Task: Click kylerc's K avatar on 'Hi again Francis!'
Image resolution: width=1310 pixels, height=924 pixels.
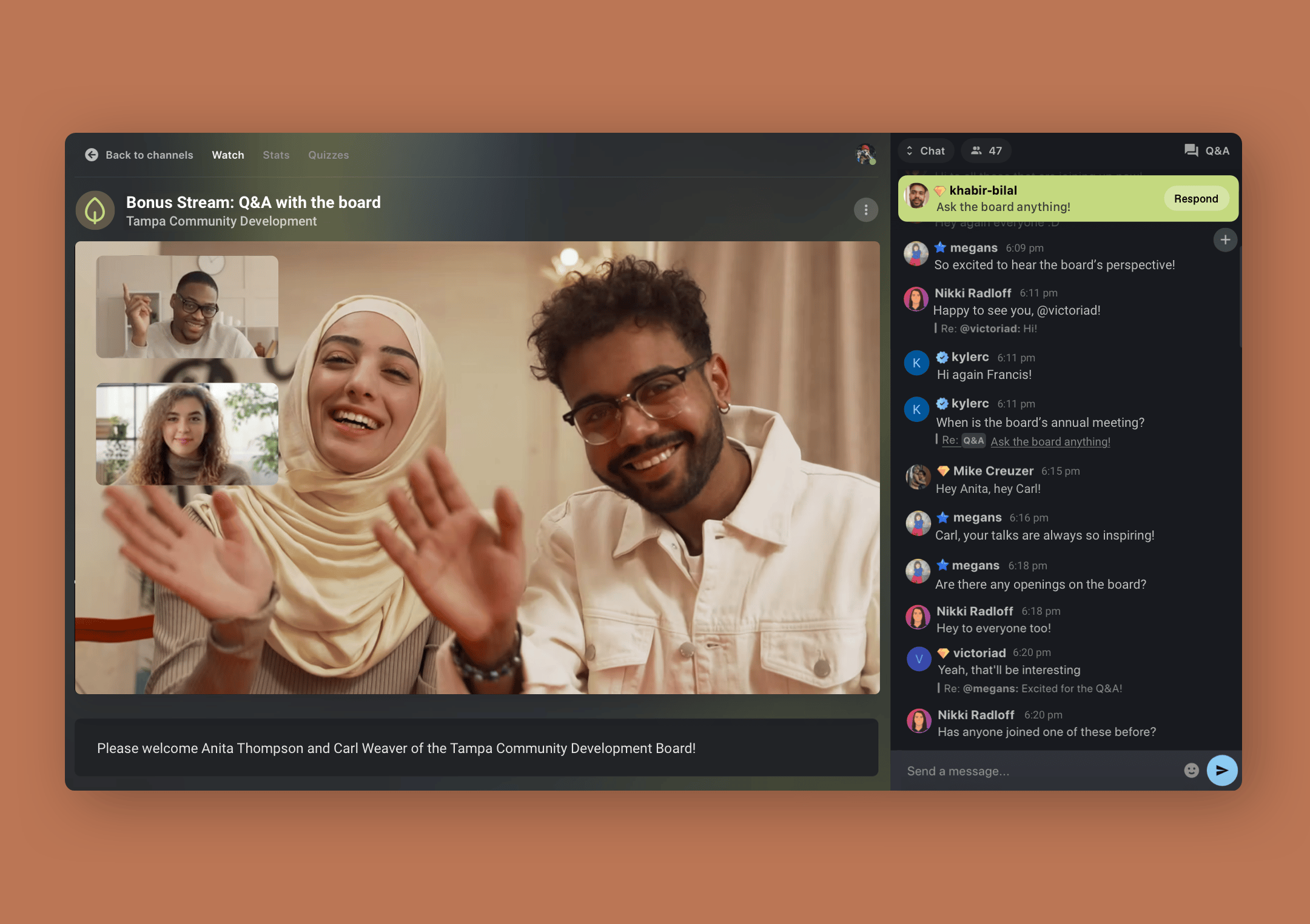Action: (x=916, y=363)
